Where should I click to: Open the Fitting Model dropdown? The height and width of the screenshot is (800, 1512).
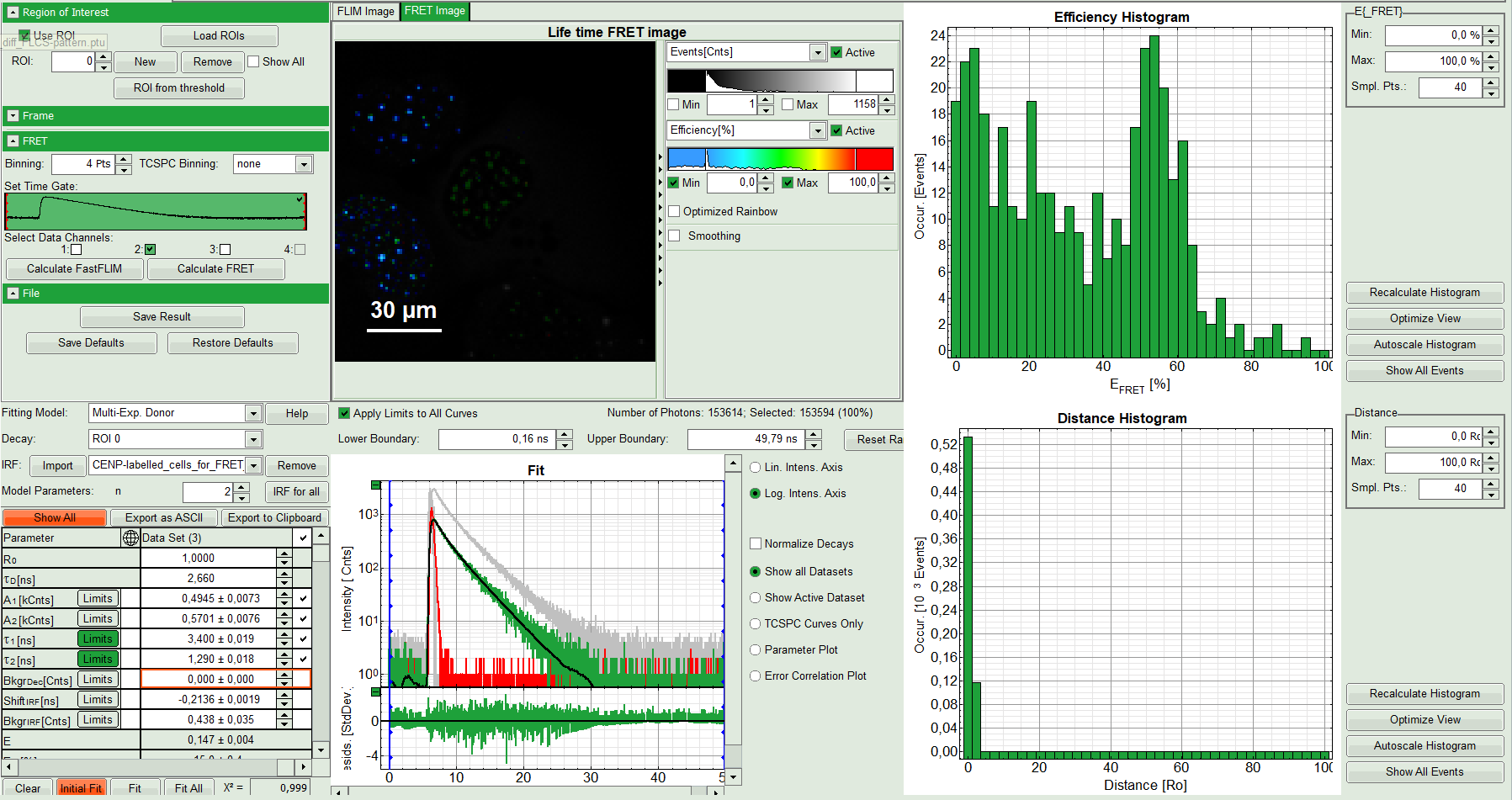(x=252, y=413)
